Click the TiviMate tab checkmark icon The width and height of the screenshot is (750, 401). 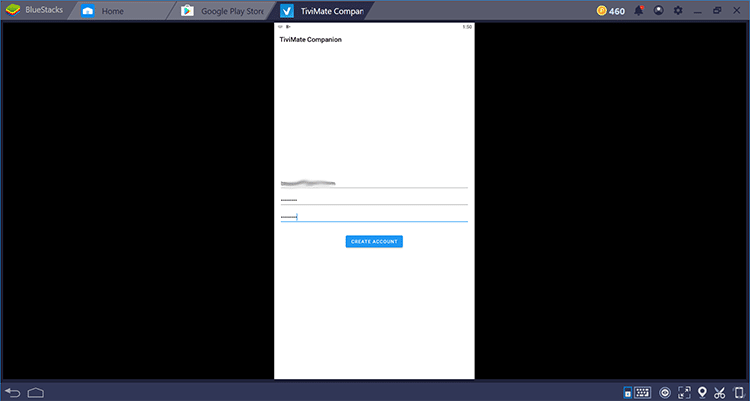click(x=287, y=11)
